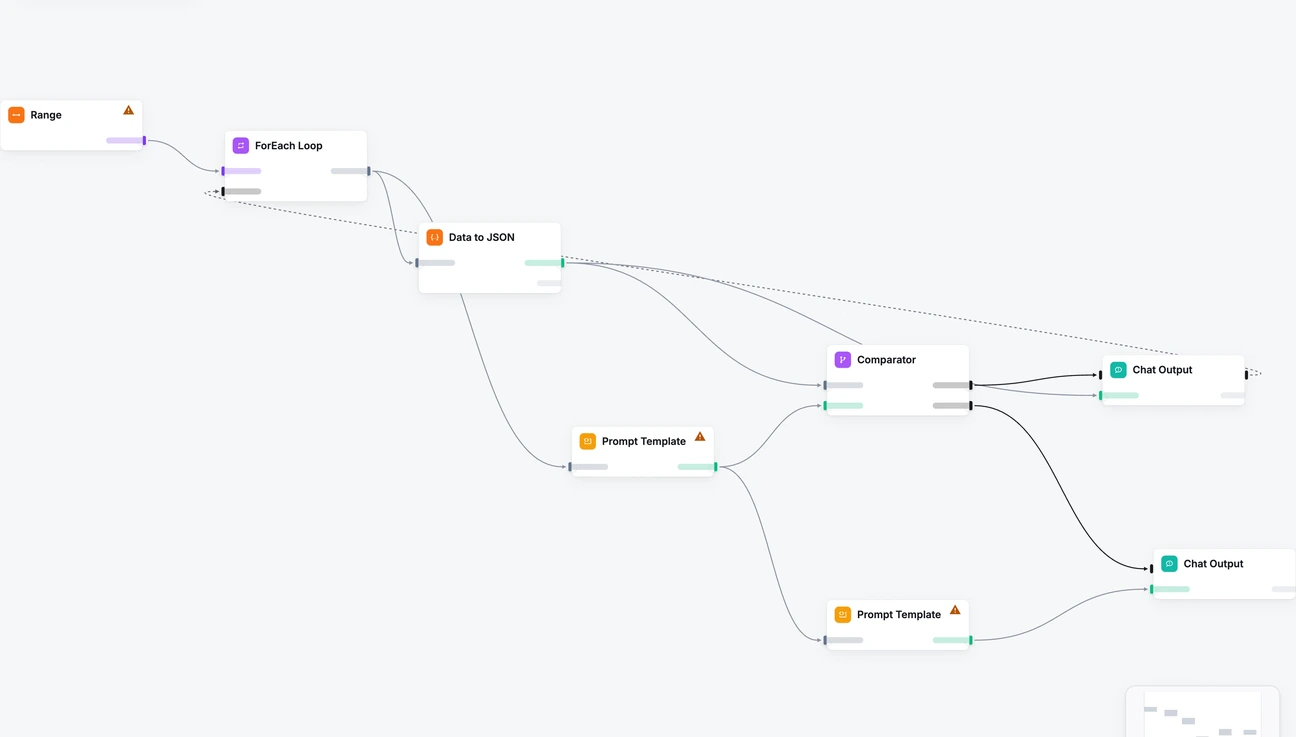The height and width of the screenshot is (737, 1296).
Task: Click the grey output port on ForEach Loop
Action: pyautogui.click(x=369, y=171)
